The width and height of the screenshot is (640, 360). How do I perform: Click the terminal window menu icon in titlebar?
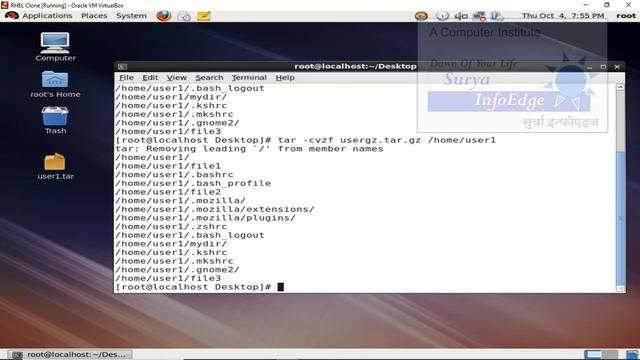tap(122, 67)
